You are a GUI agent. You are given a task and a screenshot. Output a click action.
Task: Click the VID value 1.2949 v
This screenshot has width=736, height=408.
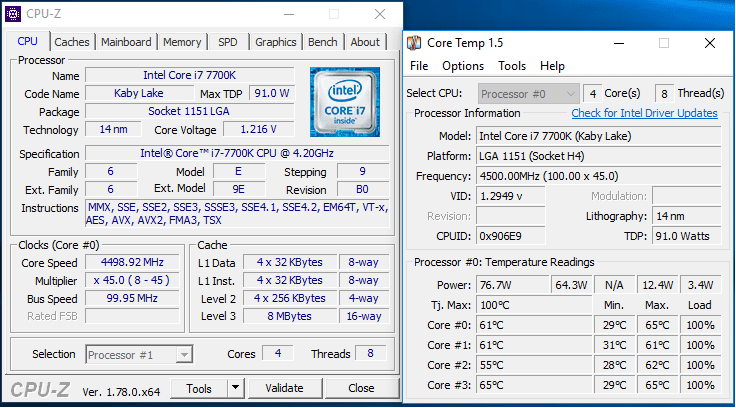511,196
